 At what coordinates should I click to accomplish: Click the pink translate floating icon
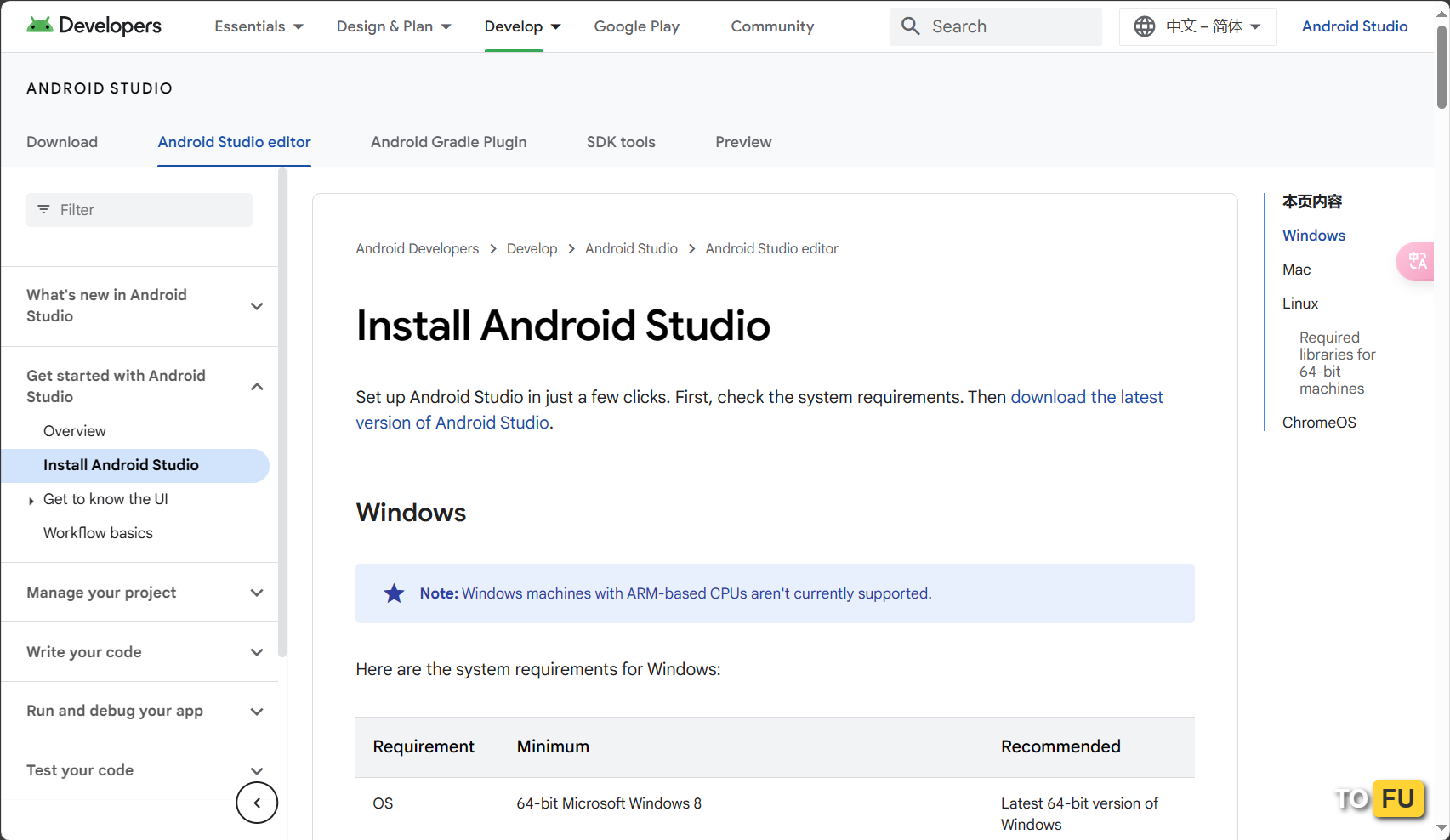[1417, 261]
